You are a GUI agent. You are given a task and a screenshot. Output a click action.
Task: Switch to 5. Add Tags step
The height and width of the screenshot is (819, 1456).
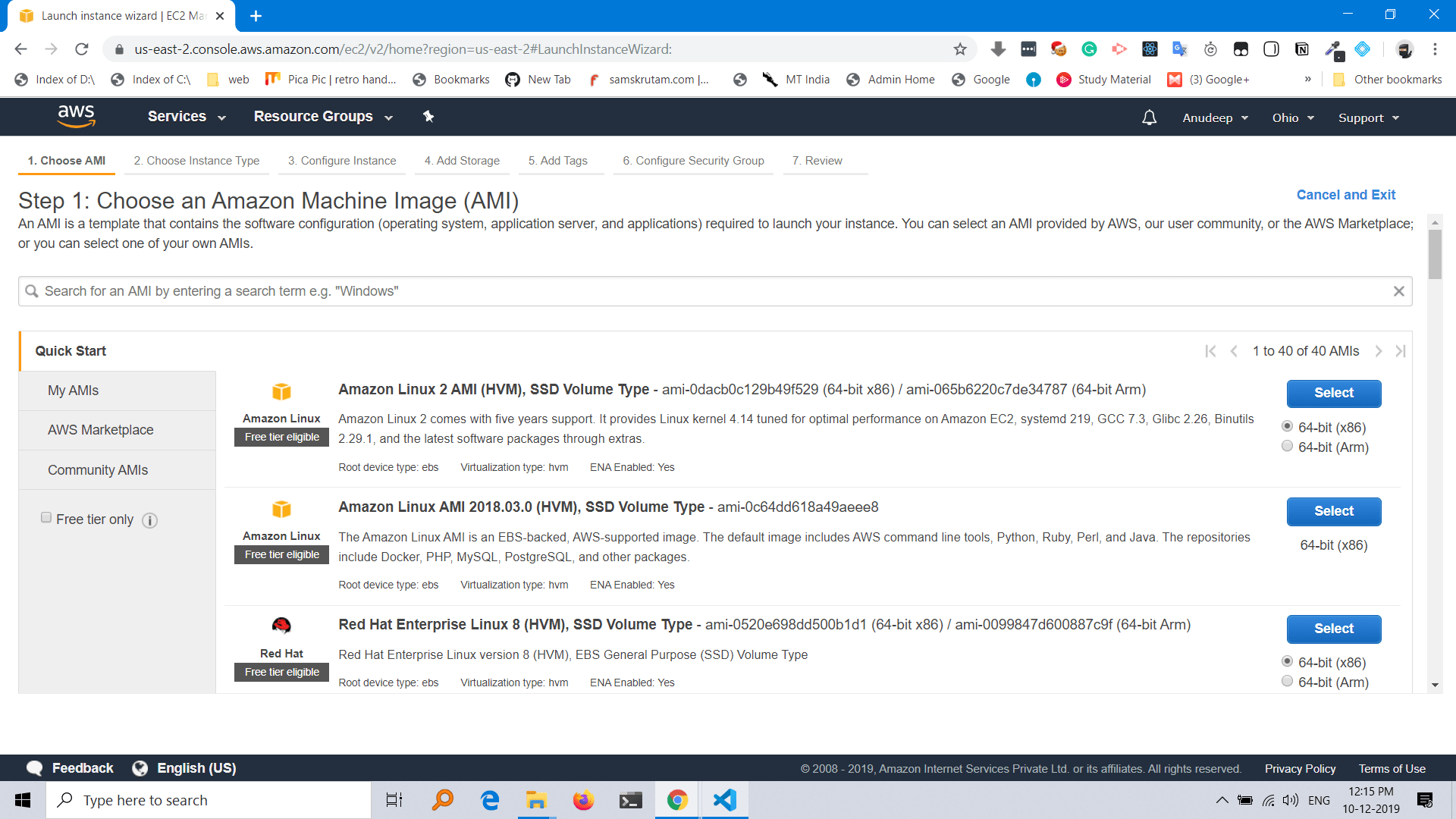[558, 161]
